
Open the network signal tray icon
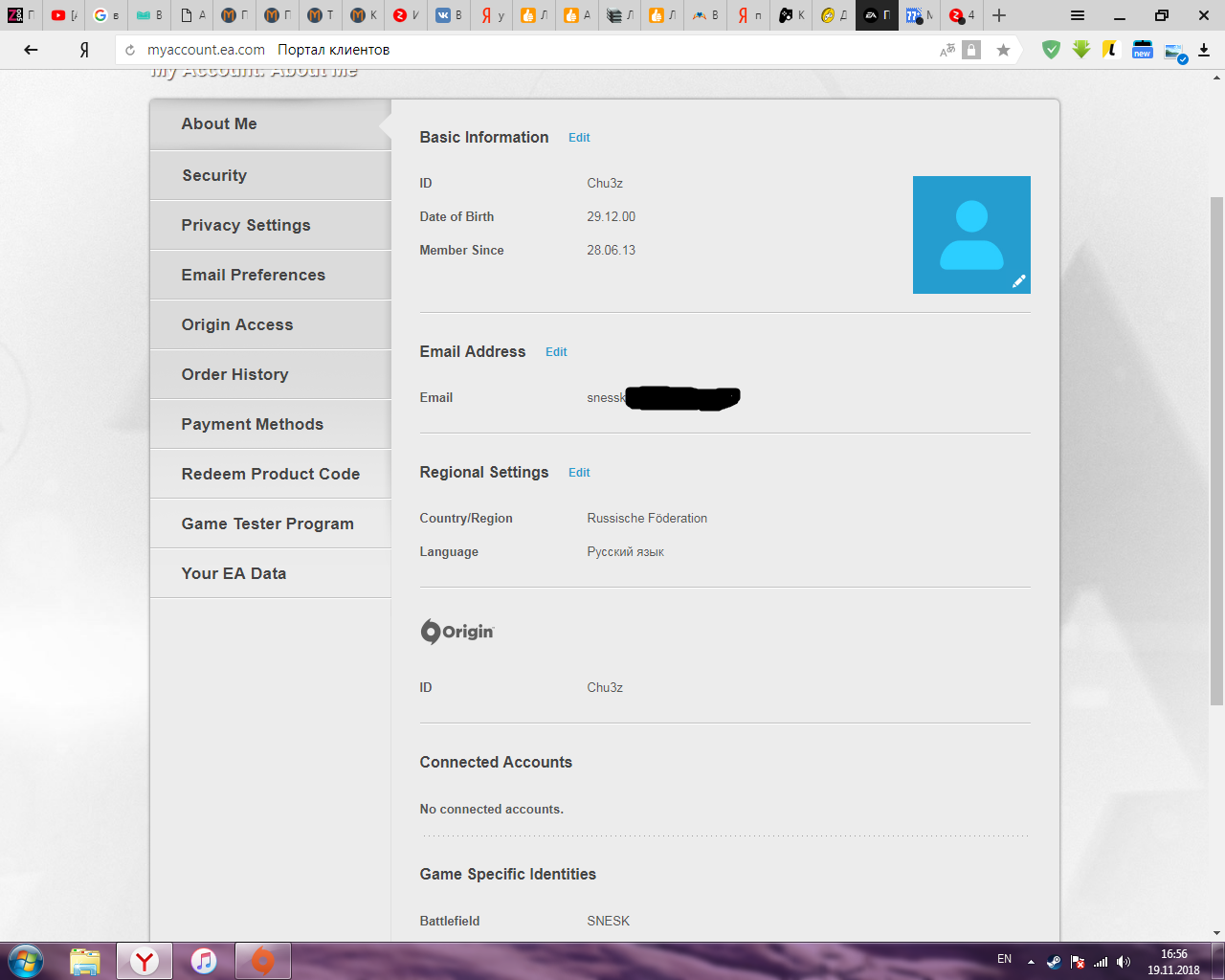1101,962
